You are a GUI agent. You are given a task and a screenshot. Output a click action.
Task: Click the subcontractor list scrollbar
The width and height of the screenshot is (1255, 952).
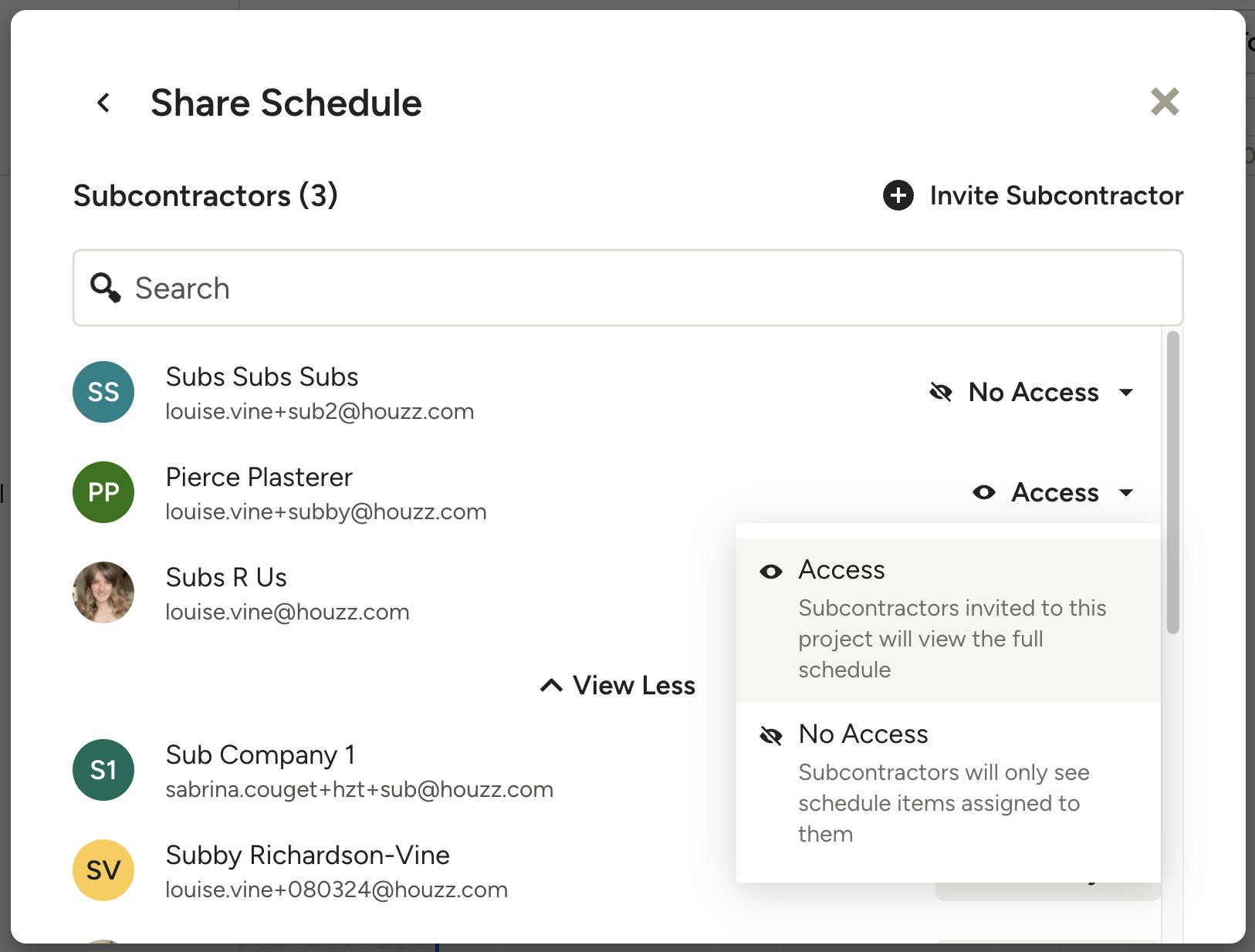(x=1172, y=482)
